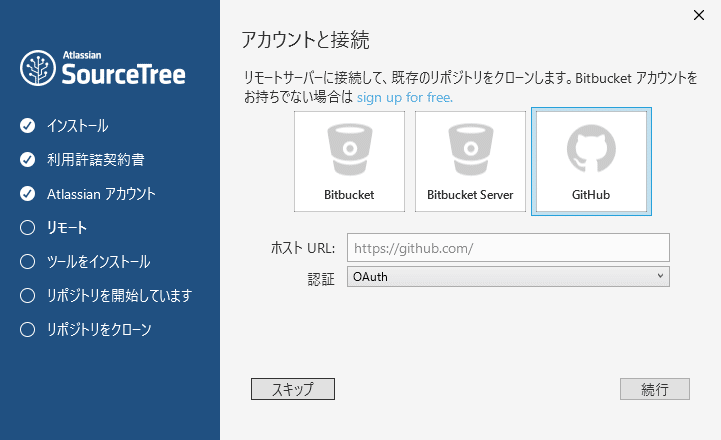Click the リポジトリを開始しています step label
This screenshot has width=721, height=440.
pyautogui.click(x=119, y=296)
